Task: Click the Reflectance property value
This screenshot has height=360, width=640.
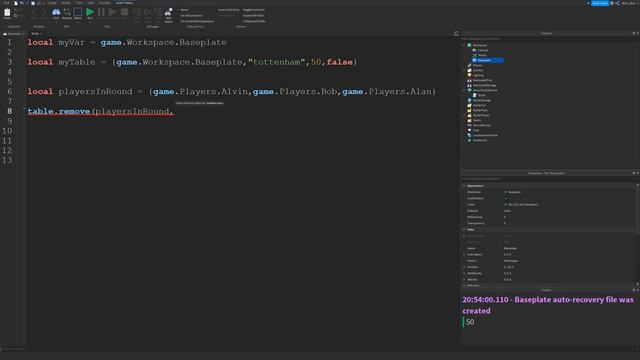Action: pyautogui.click(x=505, y=217)
